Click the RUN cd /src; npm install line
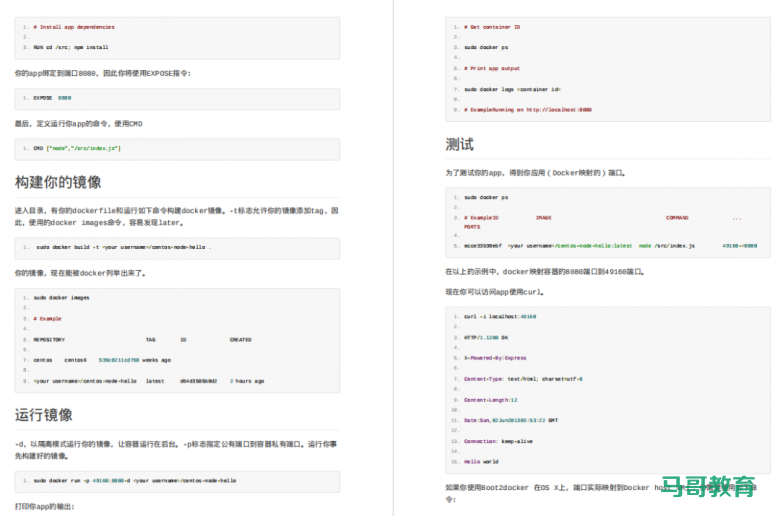This screenshot has height=516, width=780. [70, 47]
